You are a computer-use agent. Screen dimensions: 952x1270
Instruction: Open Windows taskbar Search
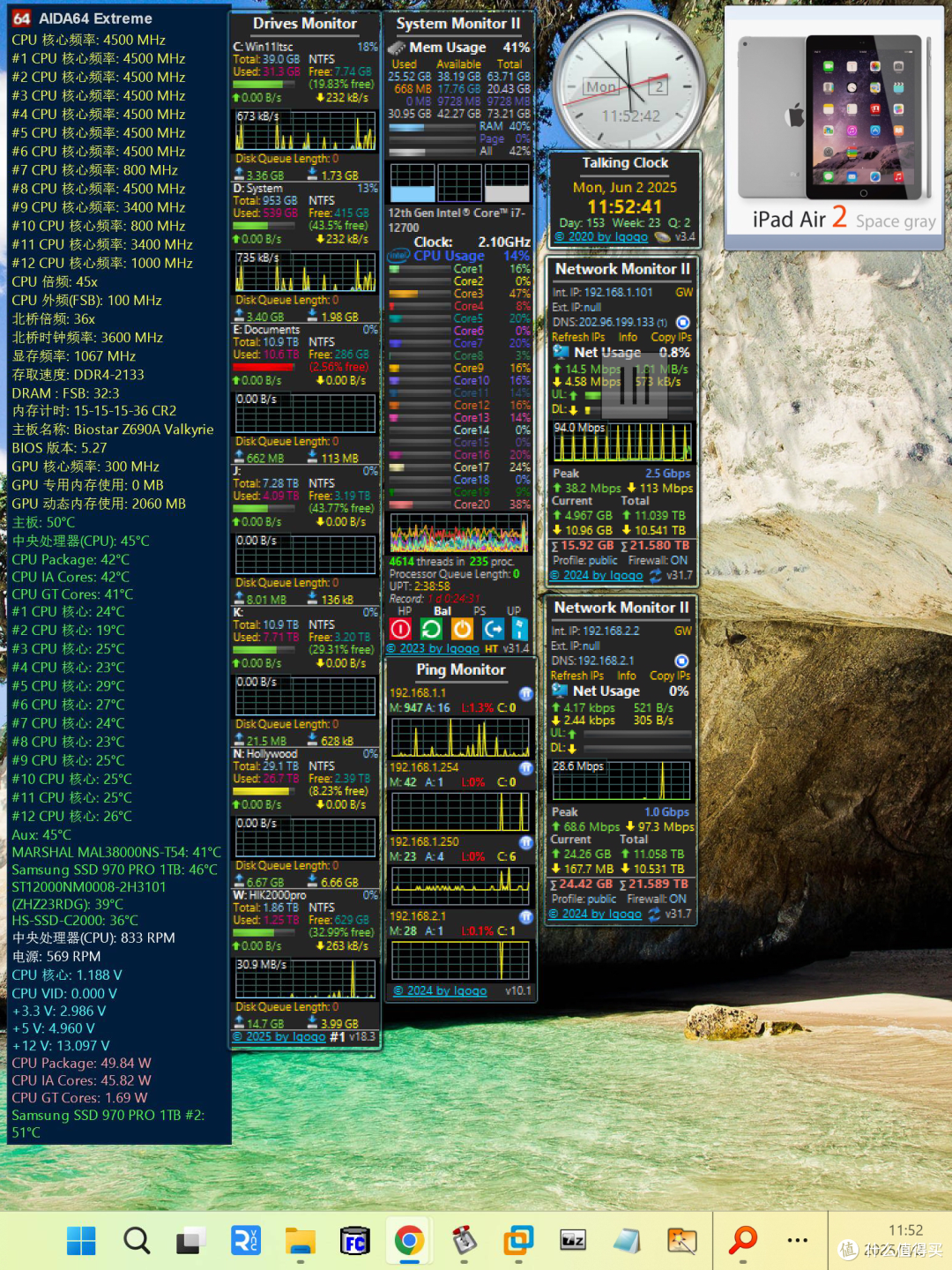pos(137,1241)
